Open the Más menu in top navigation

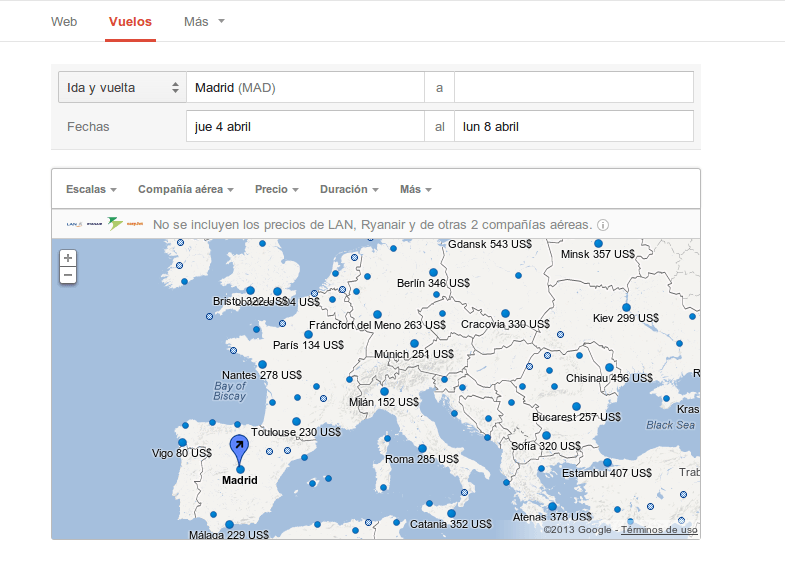(204, 21)
